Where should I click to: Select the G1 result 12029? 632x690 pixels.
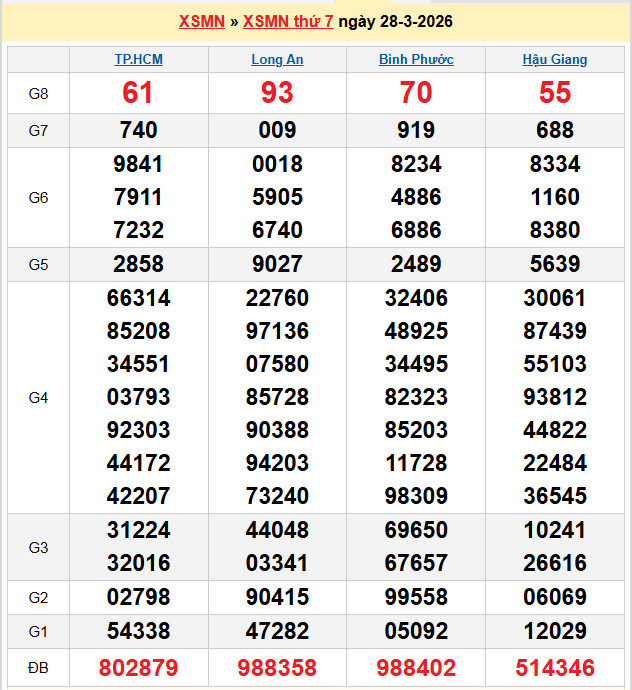555,631
